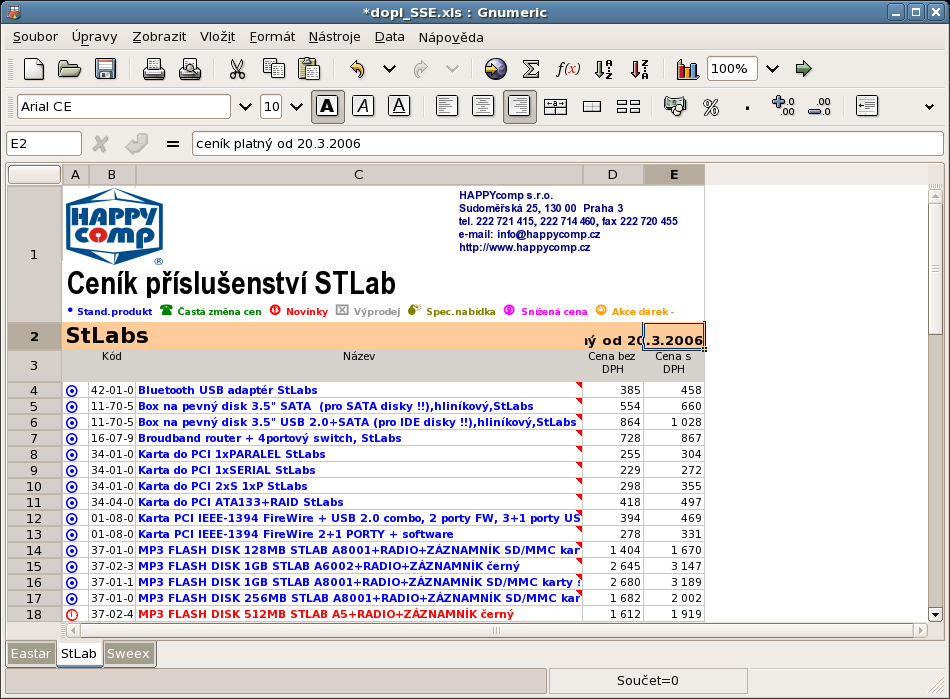Merge cells icon in format toolbar
Screen dimensions: 950x699
point(592,107)
